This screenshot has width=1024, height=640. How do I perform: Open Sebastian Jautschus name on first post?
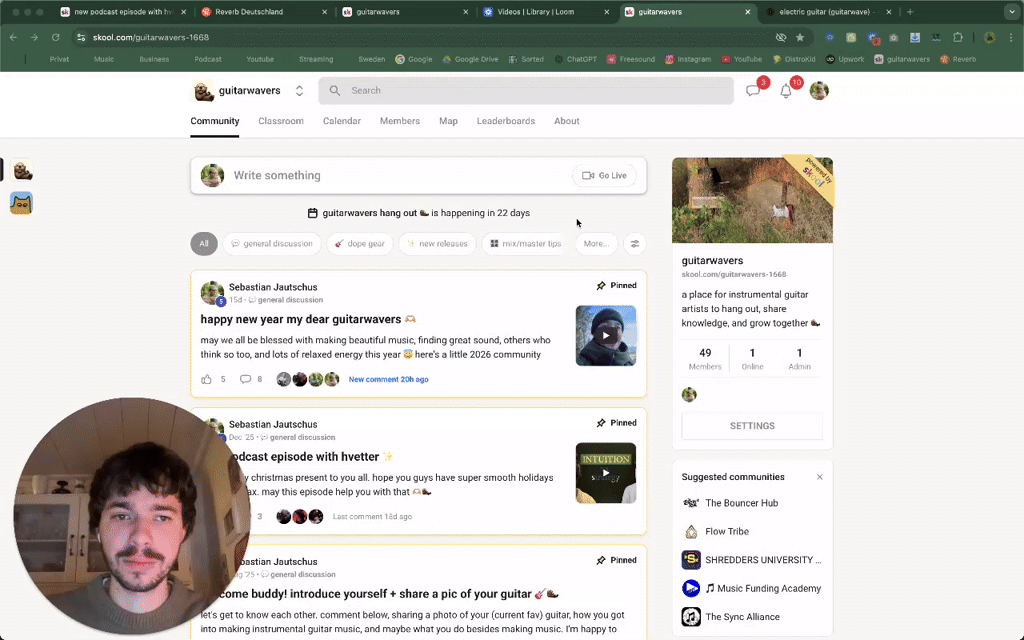click(x=273, y=287)
